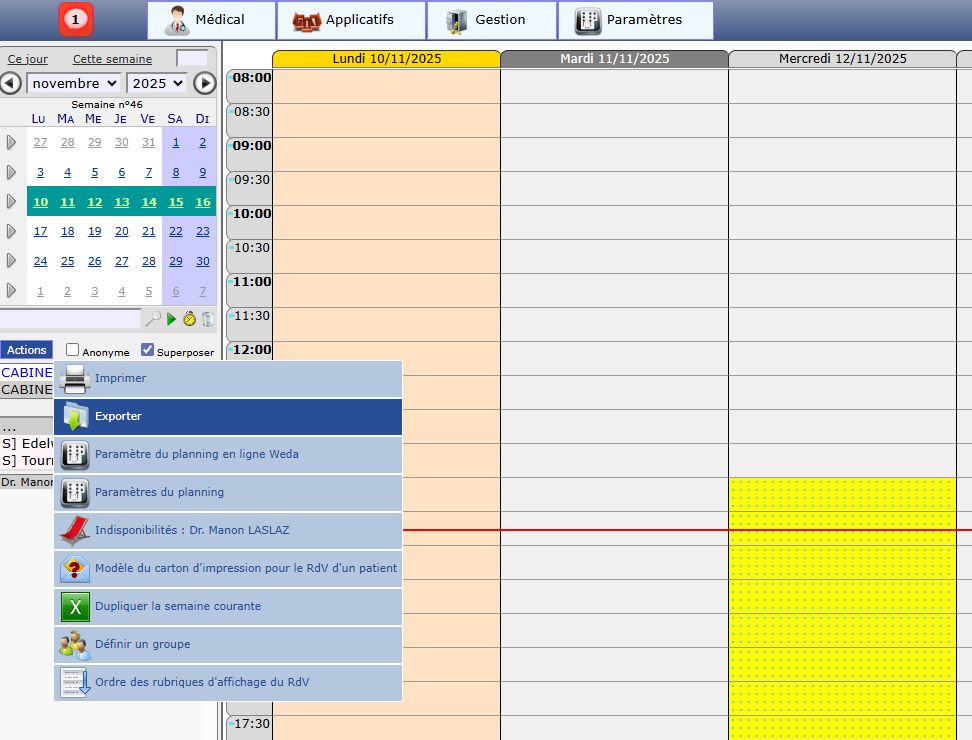
Task: Click the red notification badge showing 1
Action: pyautogui.click(x=76, y=19)
